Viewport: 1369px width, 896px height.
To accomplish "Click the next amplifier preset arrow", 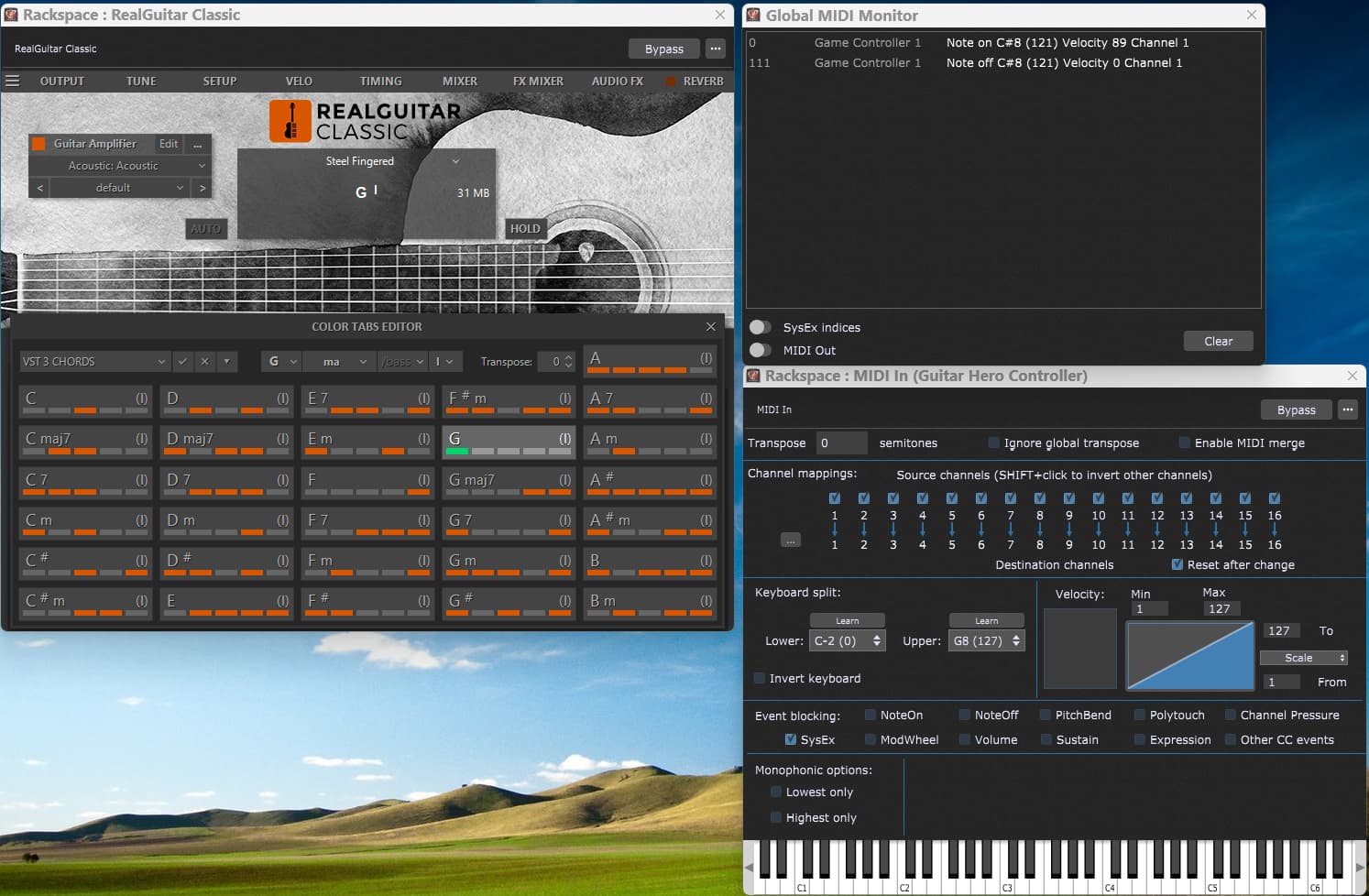I will (203, 188).
